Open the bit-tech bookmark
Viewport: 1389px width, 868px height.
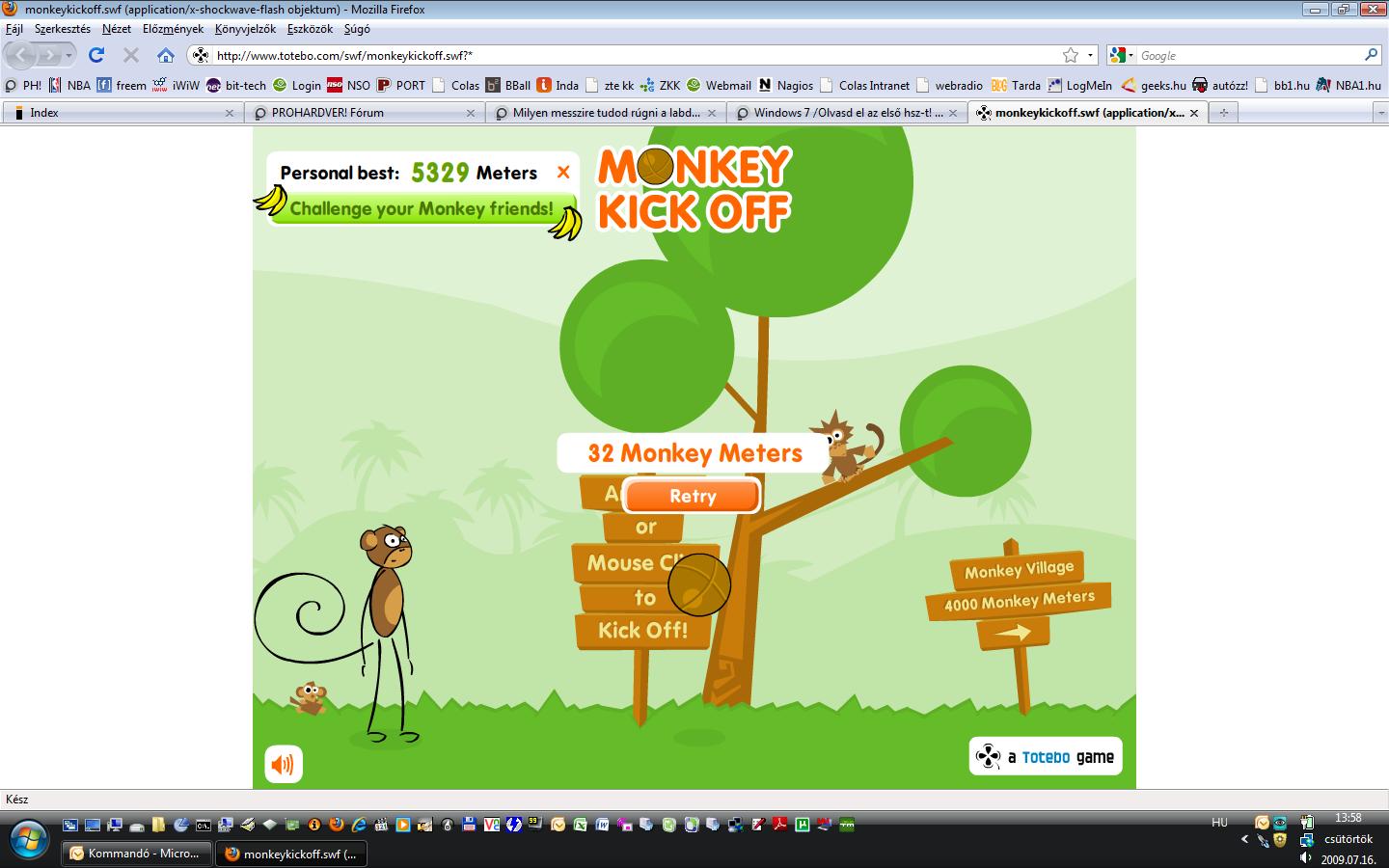[236, 85]
